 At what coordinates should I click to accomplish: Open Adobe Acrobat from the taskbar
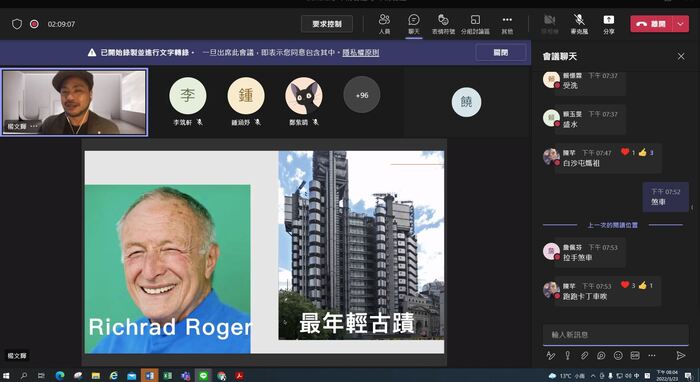click(239, 376)
